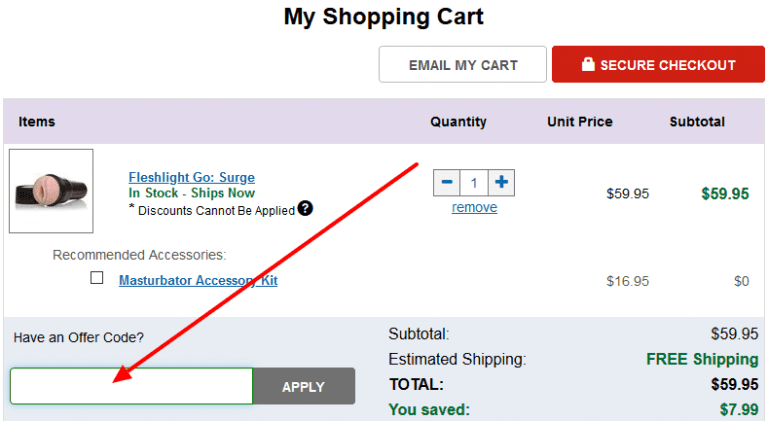This screenshot has width=768, height=421.
Task: Click the Subtotal column header
Action: pos(697,121)
